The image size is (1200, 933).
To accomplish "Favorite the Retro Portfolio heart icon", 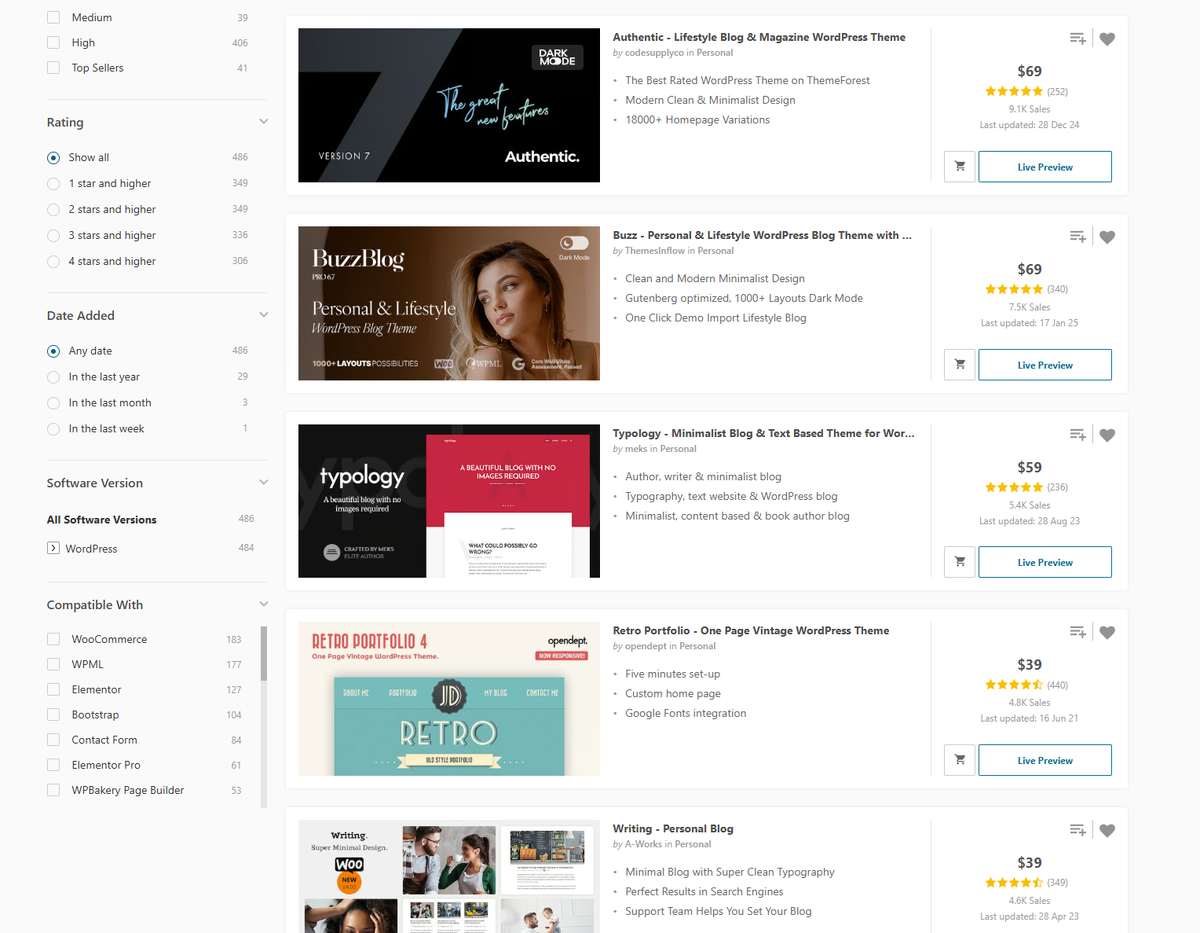I will point(1107,632).
